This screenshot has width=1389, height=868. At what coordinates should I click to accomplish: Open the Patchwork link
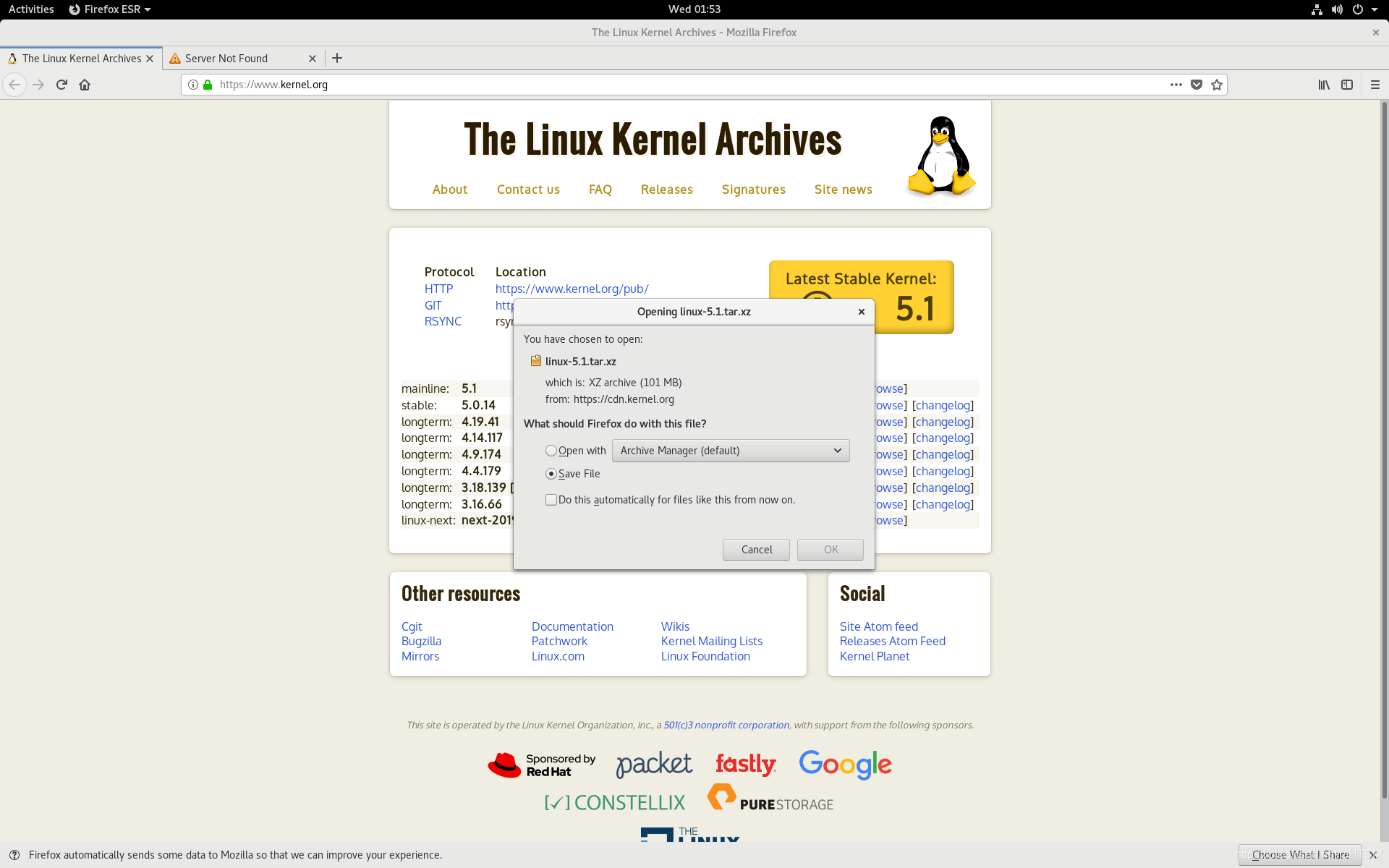559,641
